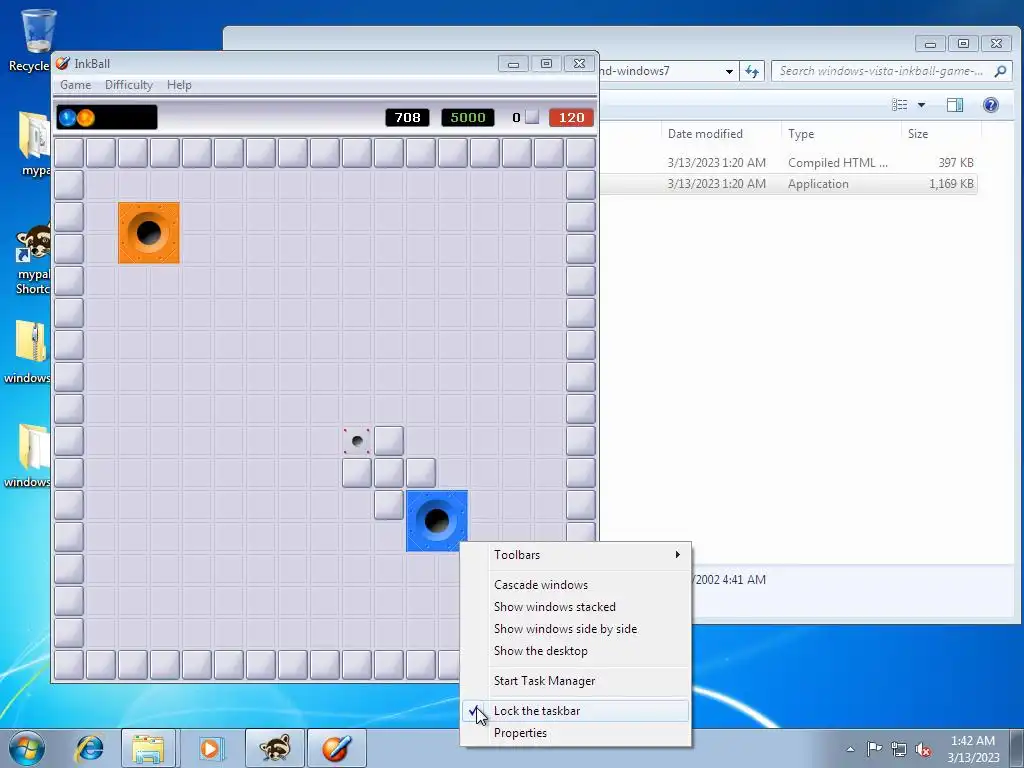Open the view options dropdown arrow
Viewport: 1024px width, 768px height.
click(x=921, y=104)
